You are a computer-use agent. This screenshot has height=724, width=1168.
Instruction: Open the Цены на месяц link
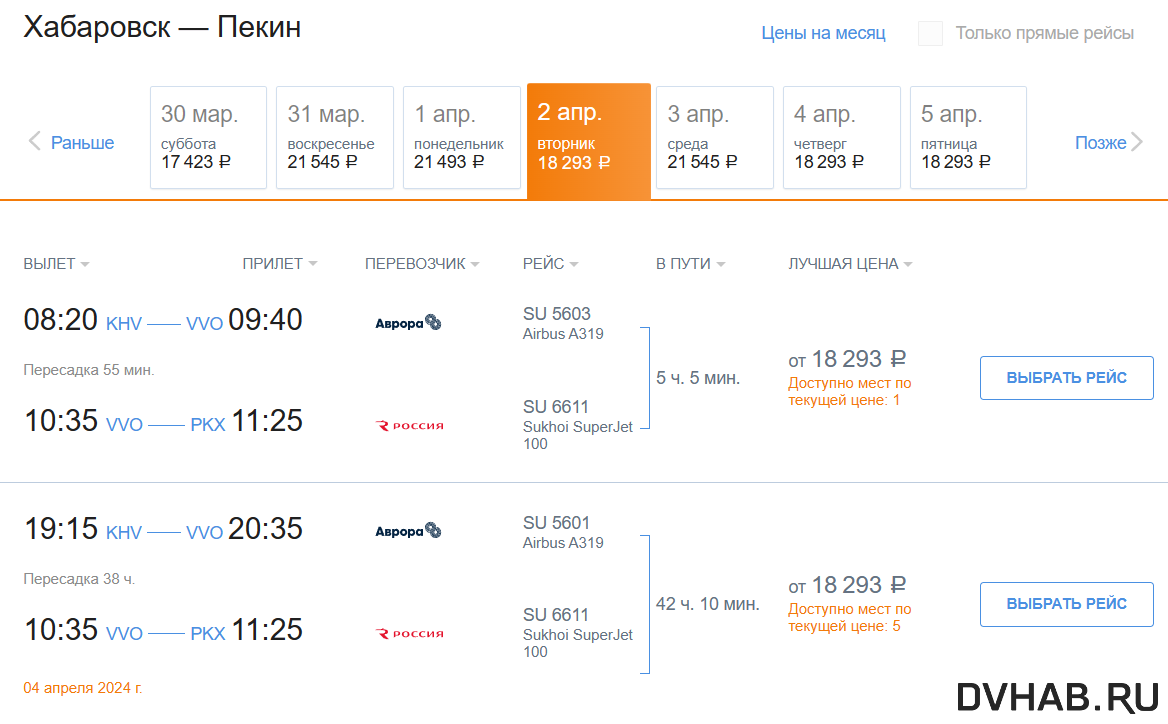pyautogui.click(x=823, y=34)
